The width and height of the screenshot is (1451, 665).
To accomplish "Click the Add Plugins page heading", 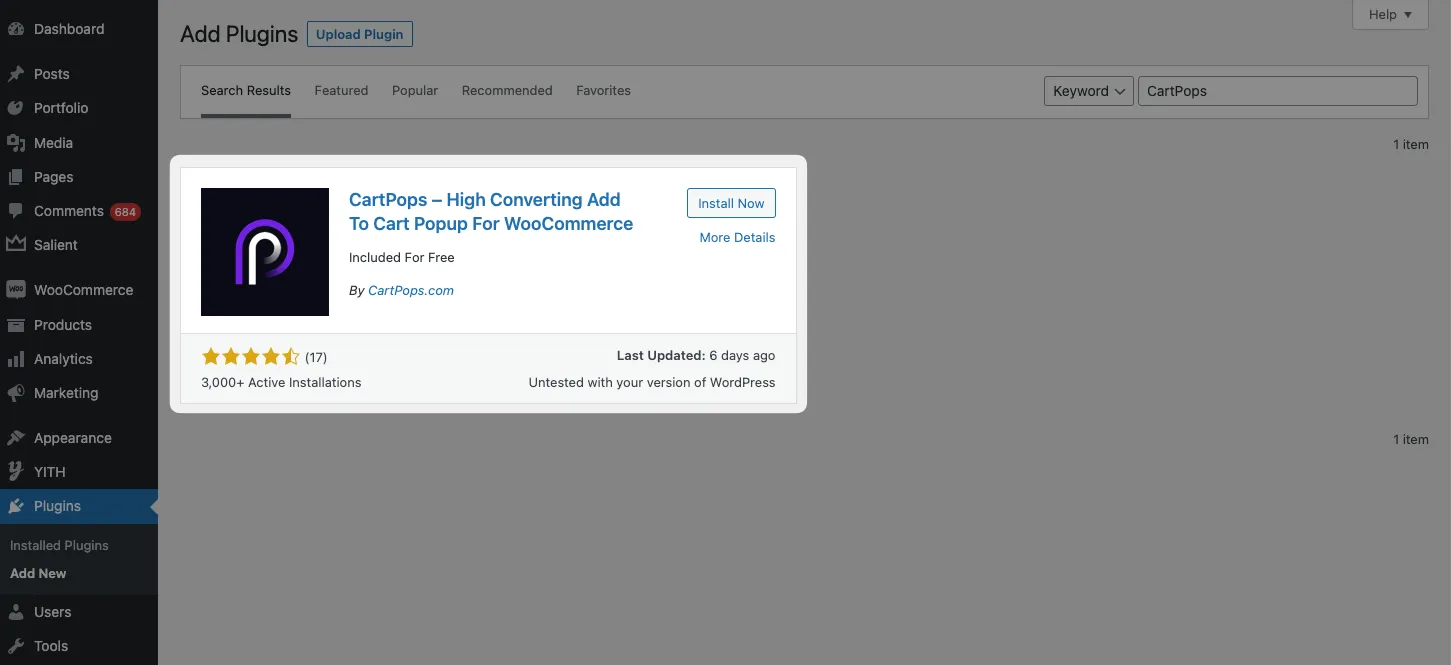I will coord(239,34).
